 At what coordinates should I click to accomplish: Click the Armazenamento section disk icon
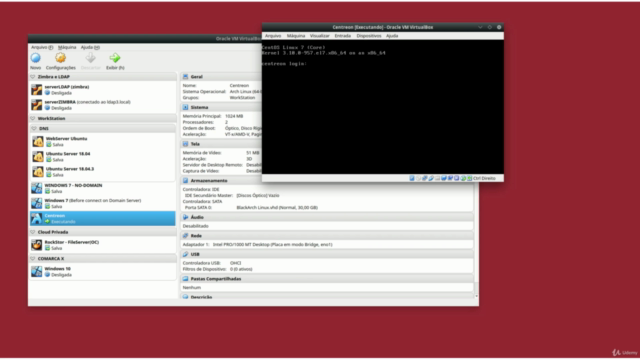185,180
